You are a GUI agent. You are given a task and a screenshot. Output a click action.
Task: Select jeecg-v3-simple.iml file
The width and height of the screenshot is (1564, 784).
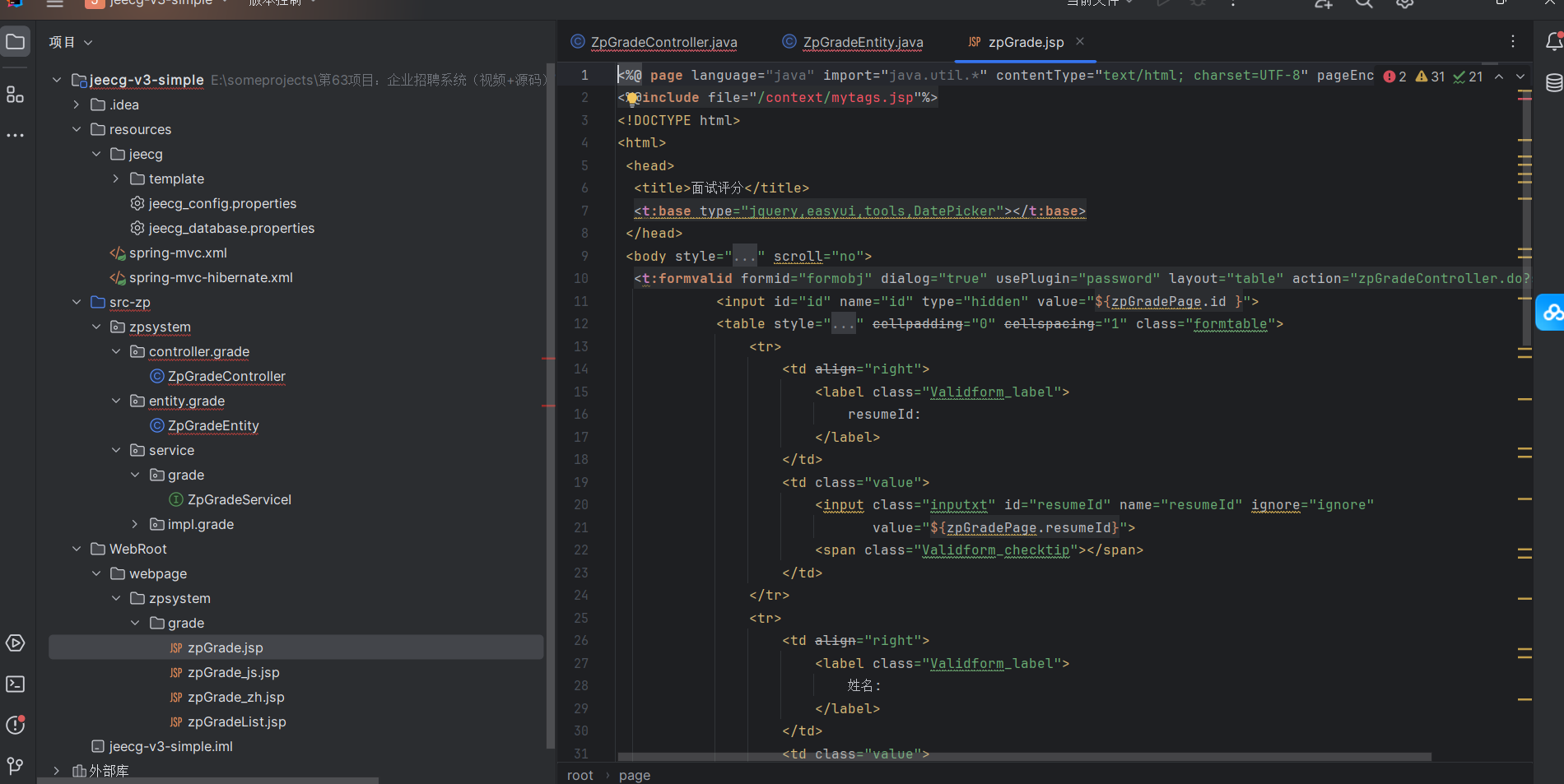click(170, 746)
